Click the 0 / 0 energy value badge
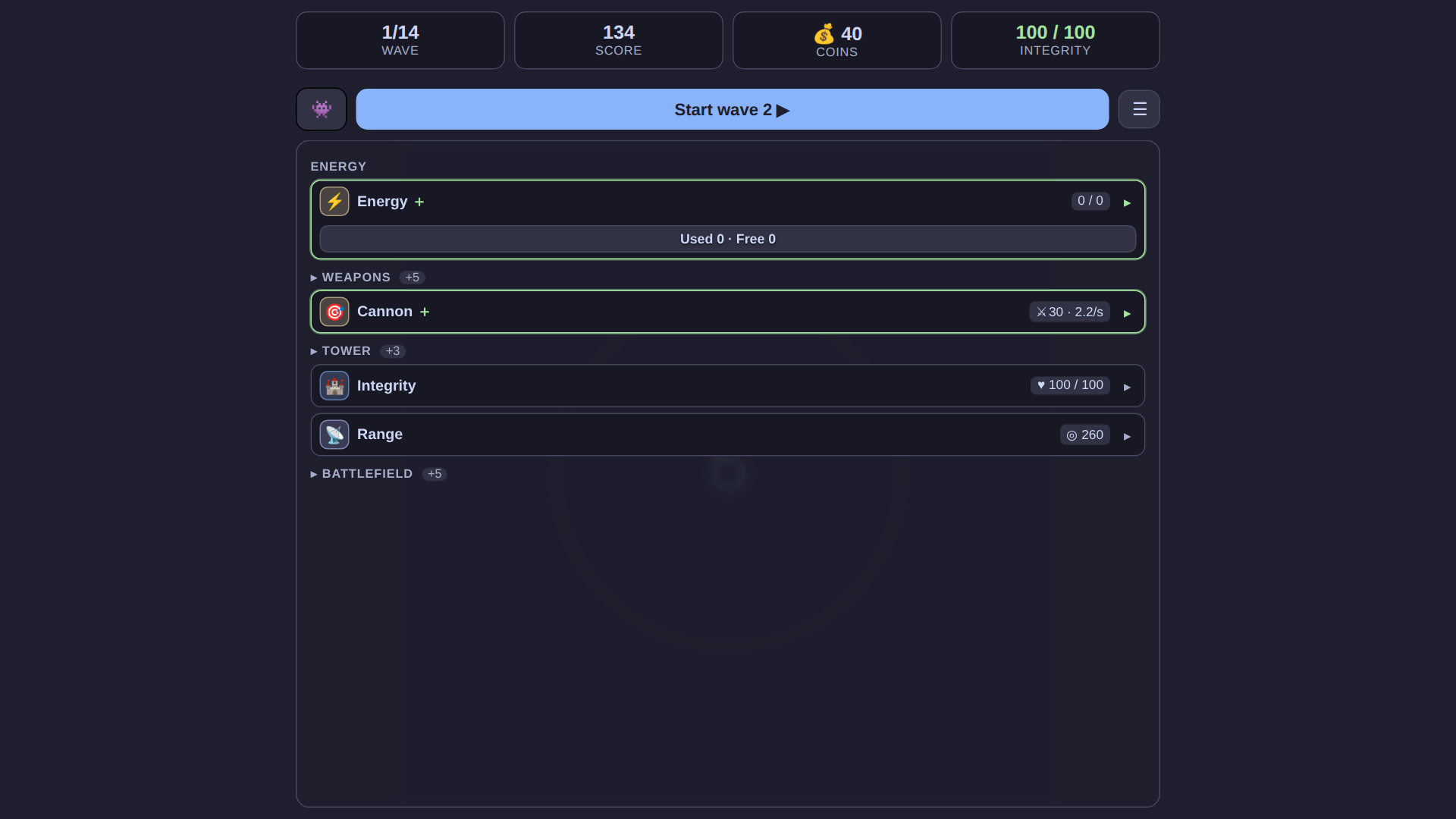 [1090, 201]
